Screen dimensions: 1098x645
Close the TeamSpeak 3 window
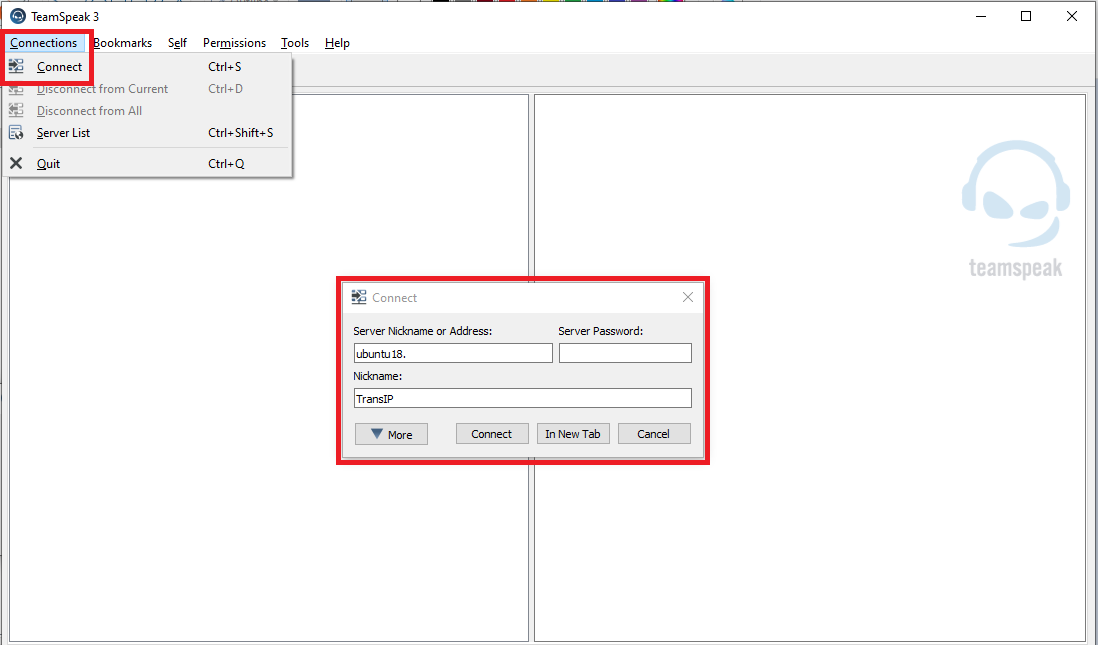point(1071,16)
